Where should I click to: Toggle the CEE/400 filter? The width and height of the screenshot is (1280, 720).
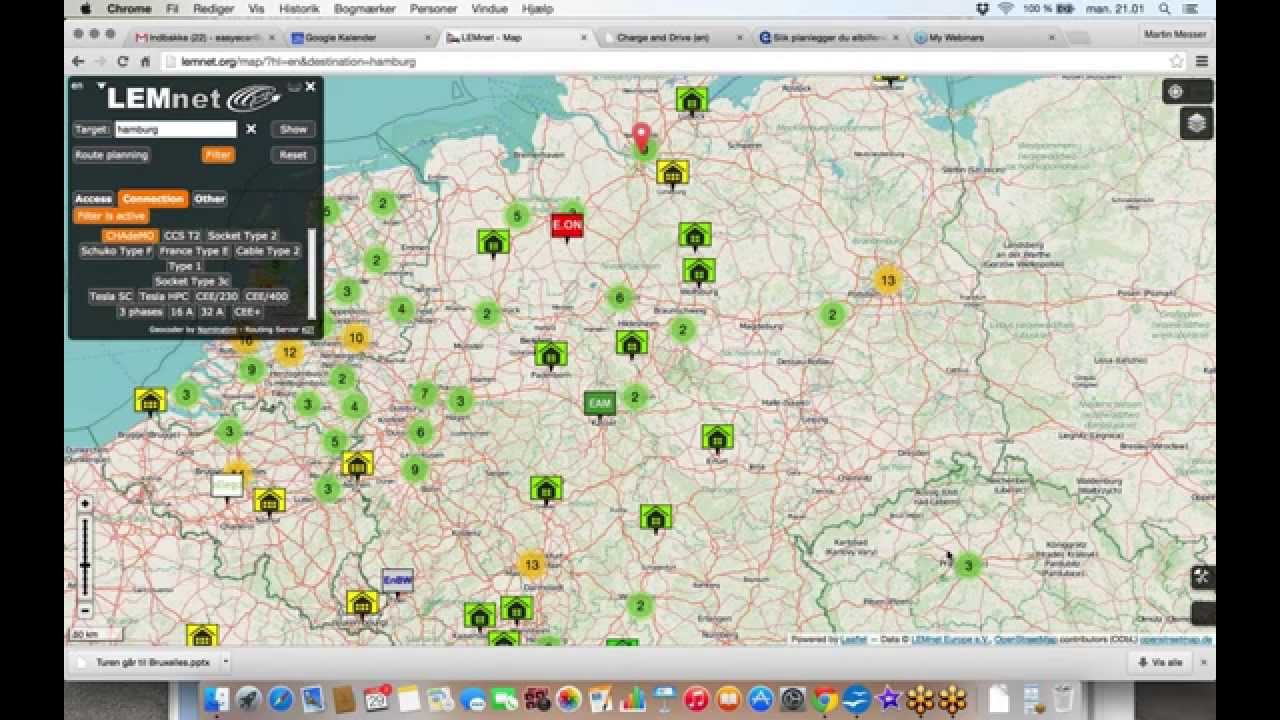point(267,296)
